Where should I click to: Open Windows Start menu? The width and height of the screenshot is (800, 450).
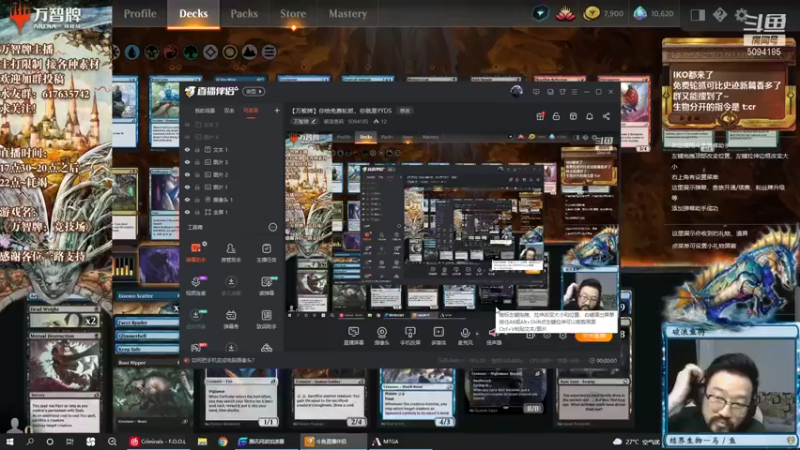[x=10, y=442]
